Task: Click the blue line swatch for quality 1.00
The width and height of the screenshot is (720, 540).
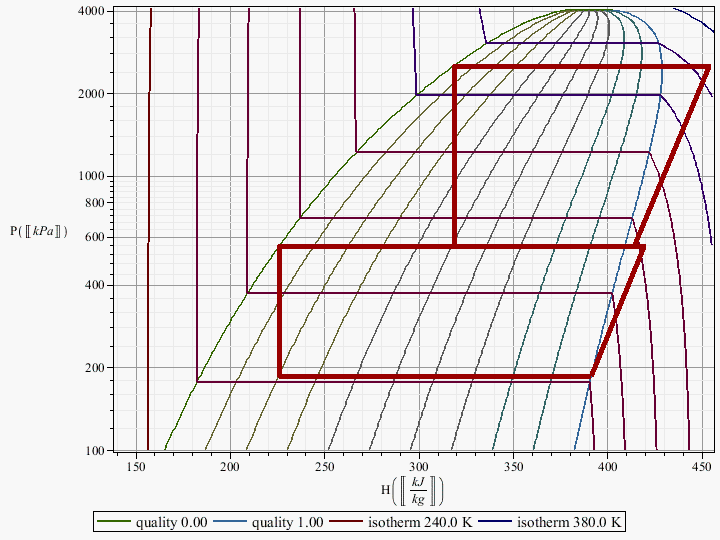Action: point(232,522)
